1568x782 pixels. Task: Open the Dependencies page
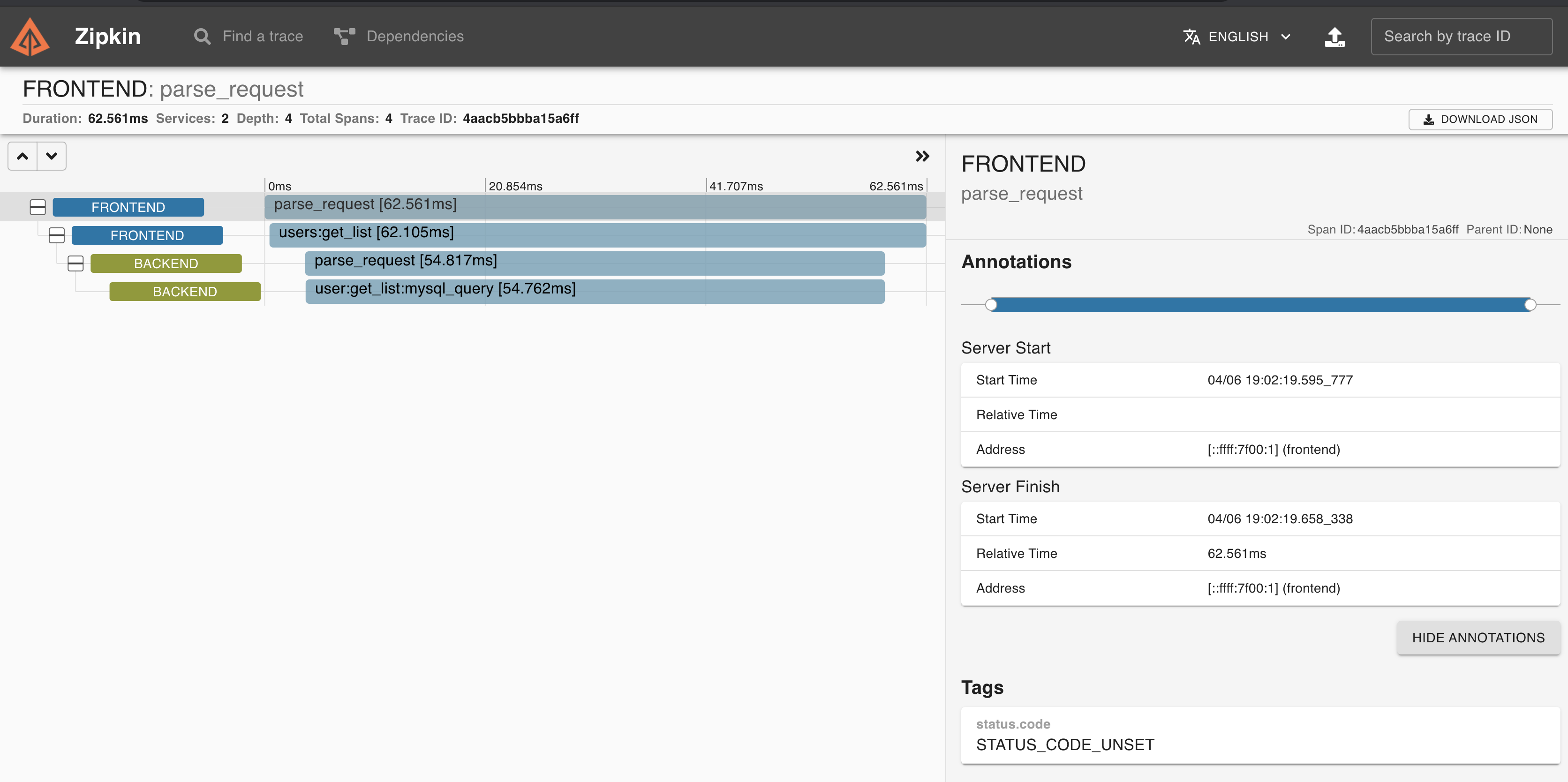click(415, 37)
